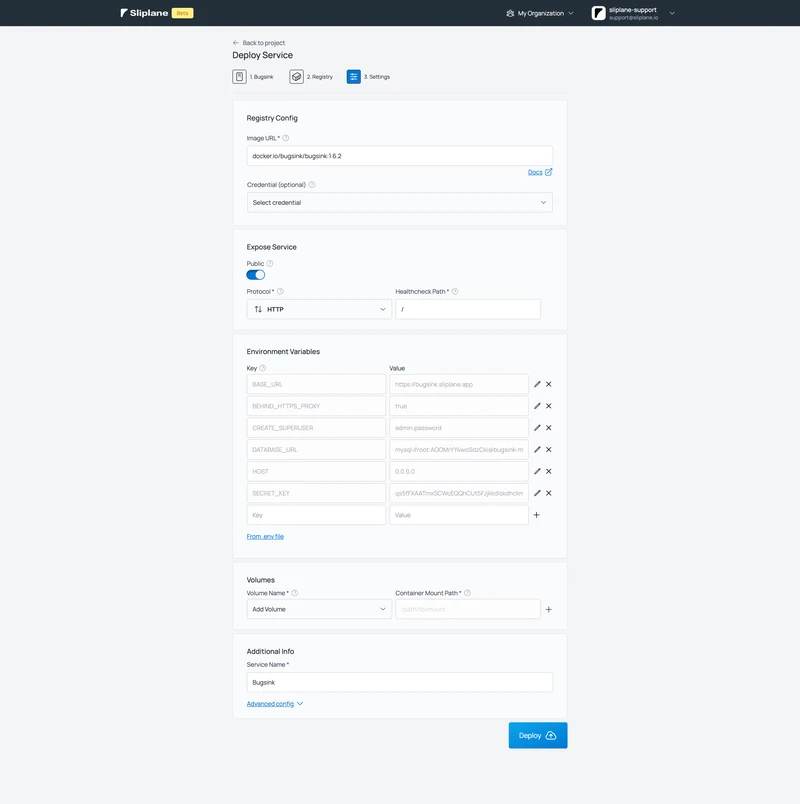The width and height of the screenshot is (800, 804).
Task: Edit the DATABASE_URL environment variable
Action: (537, 450)
